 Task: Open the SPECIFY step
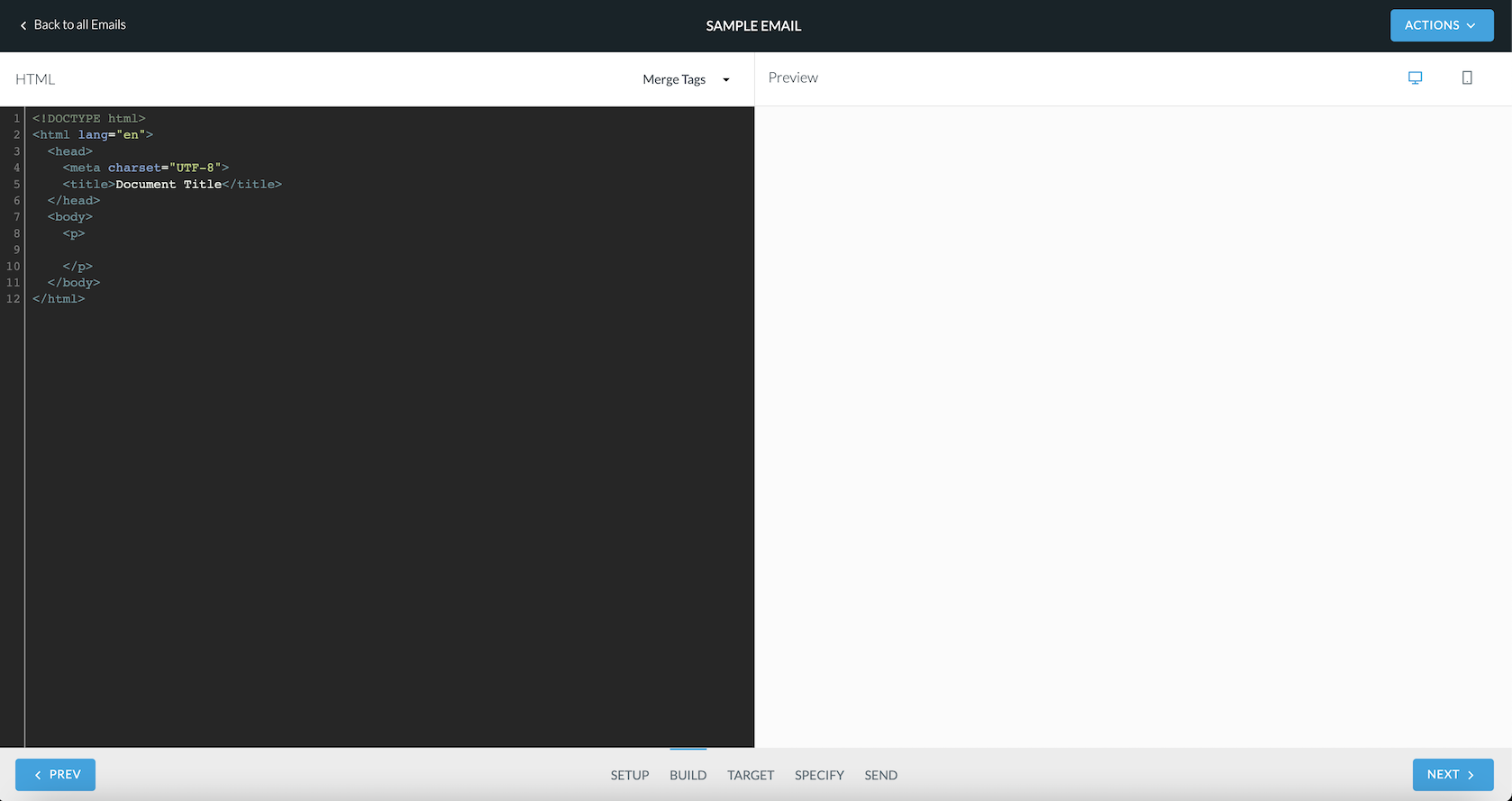coord(819,775)
